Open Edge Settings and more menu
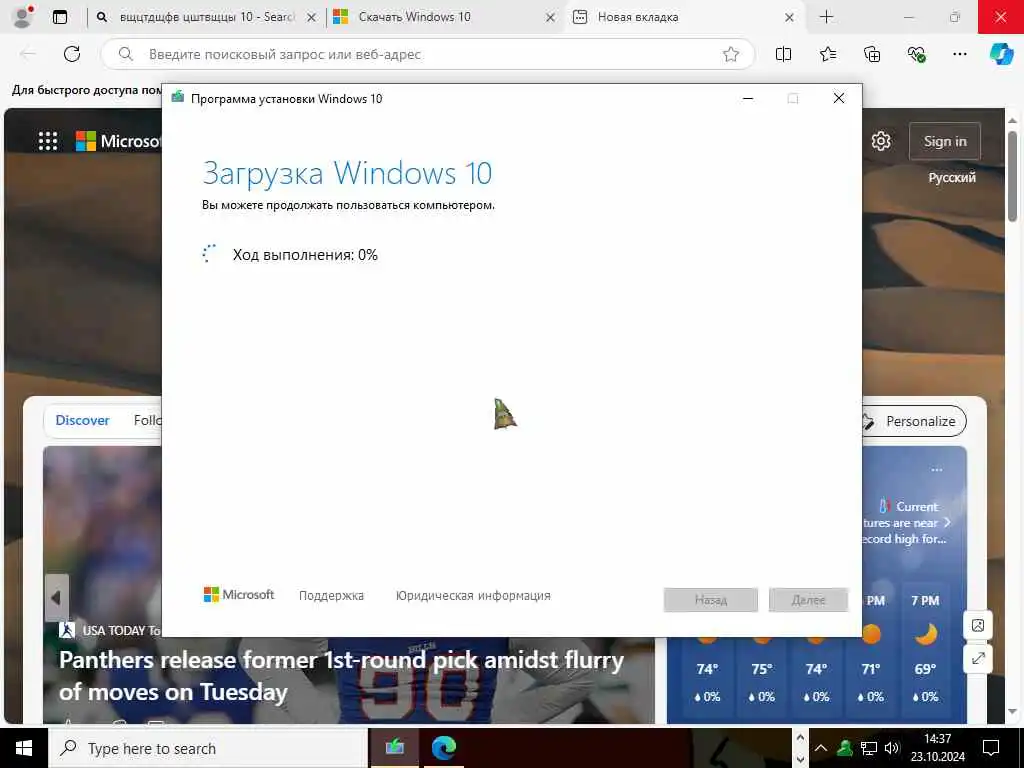The height and width of the screenshot is (768, 1024). pyautogui.click(x=959, y=54)
